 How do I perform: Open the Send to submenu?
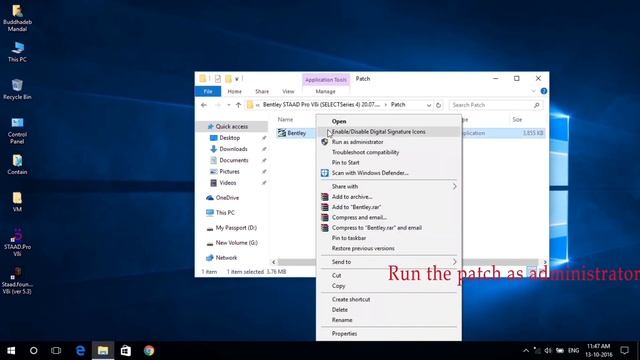(389, 262)
